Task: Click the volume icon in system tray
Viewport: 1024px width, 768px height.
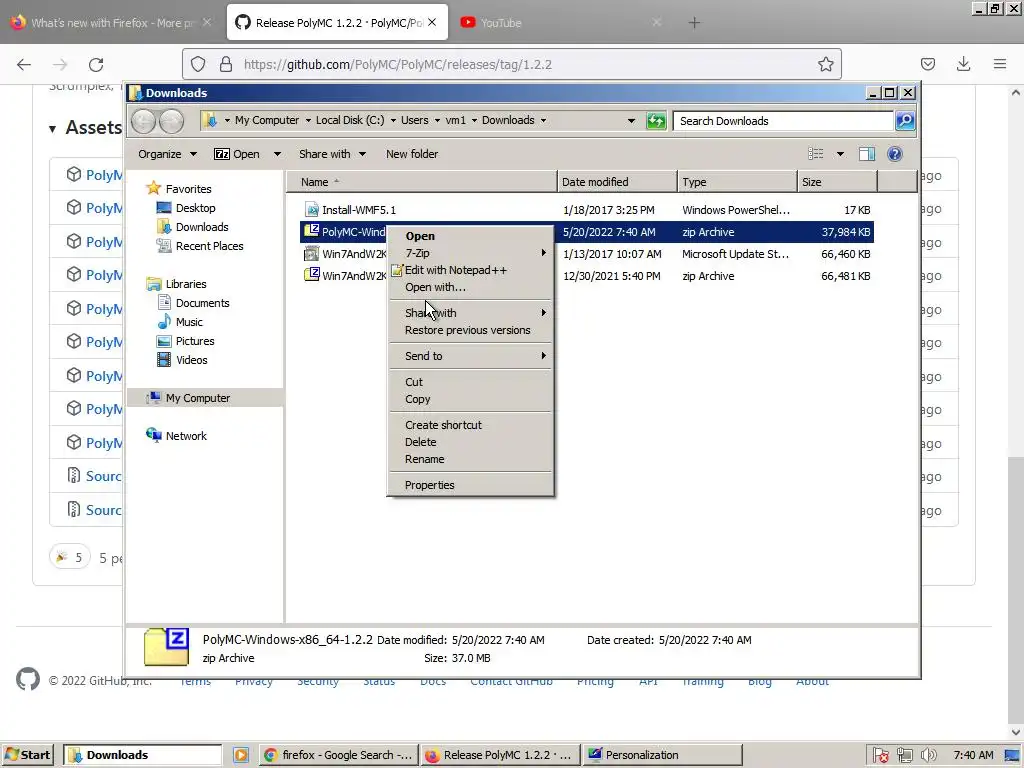Action: pyautogui.click(x=928, y=755)
